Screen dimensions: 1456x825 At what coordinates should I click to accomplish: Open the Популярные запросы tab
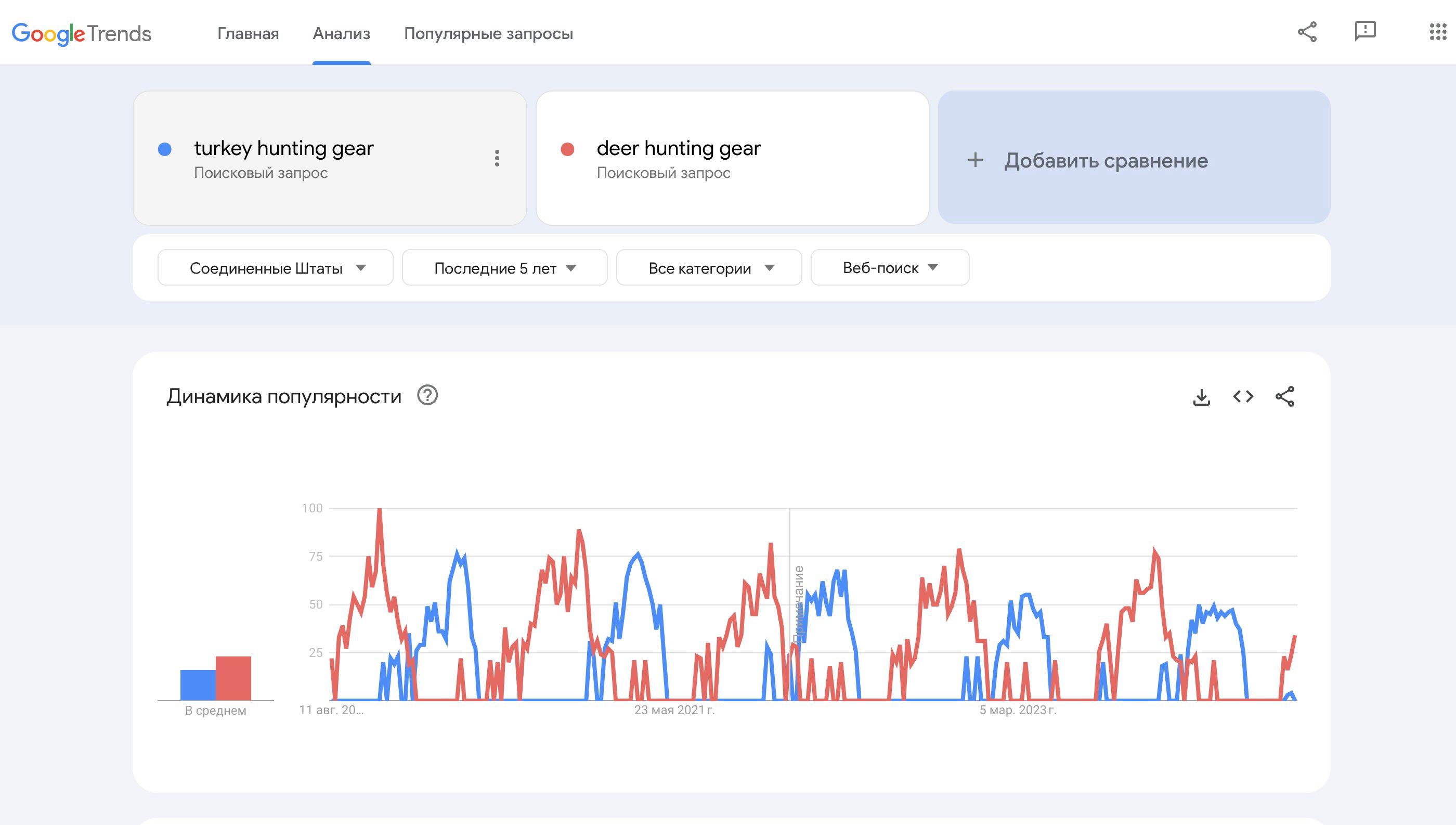click(488, 33)
